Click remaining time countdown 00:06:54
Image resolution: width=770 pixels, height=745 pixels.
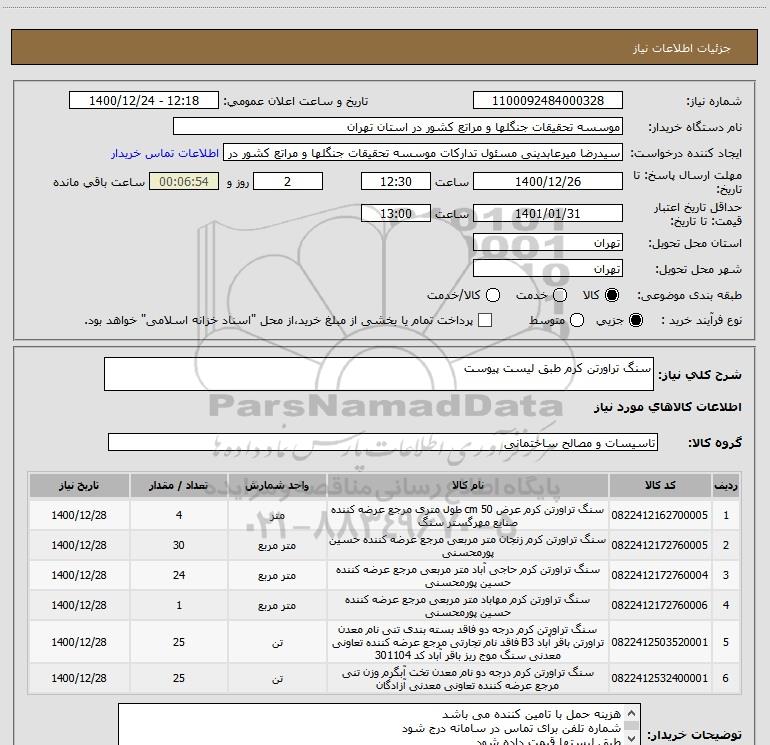click(184, 182)
